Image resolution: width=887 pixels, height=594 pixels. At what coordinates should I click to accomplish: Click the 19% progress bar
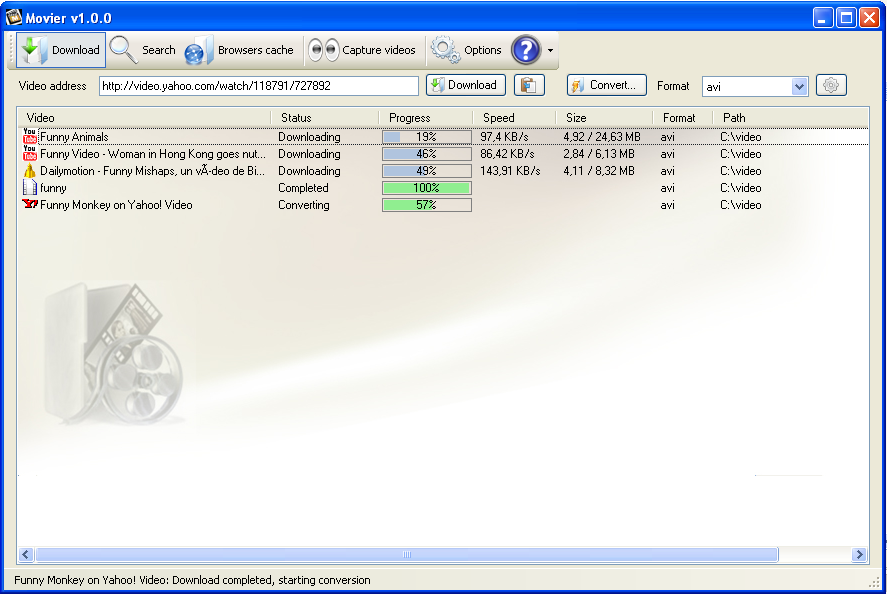click(x=427, y=137)
